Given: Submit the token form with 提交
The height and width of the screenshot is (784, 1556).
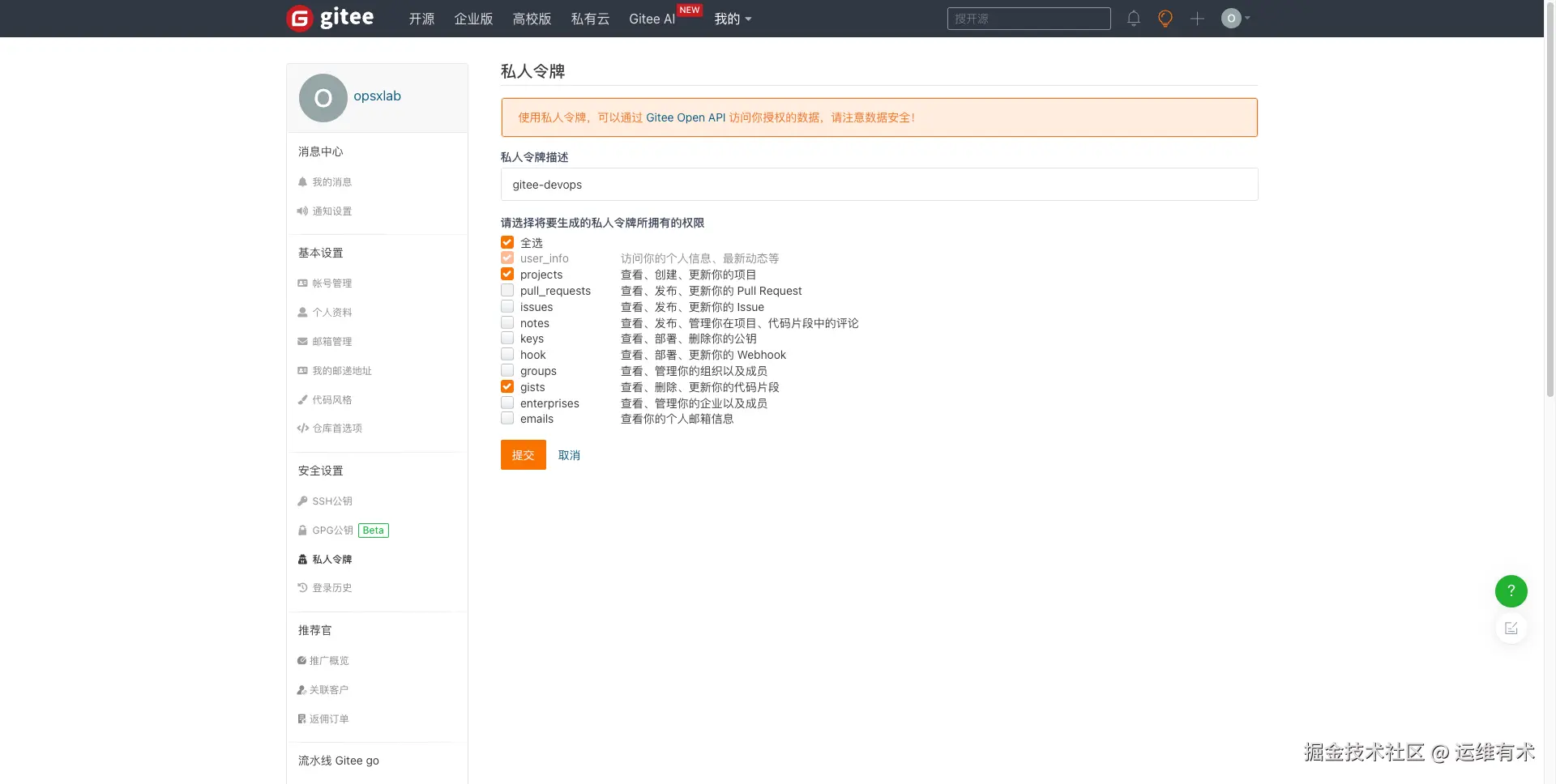Looking at the screenshot, I should pos(523,455).
